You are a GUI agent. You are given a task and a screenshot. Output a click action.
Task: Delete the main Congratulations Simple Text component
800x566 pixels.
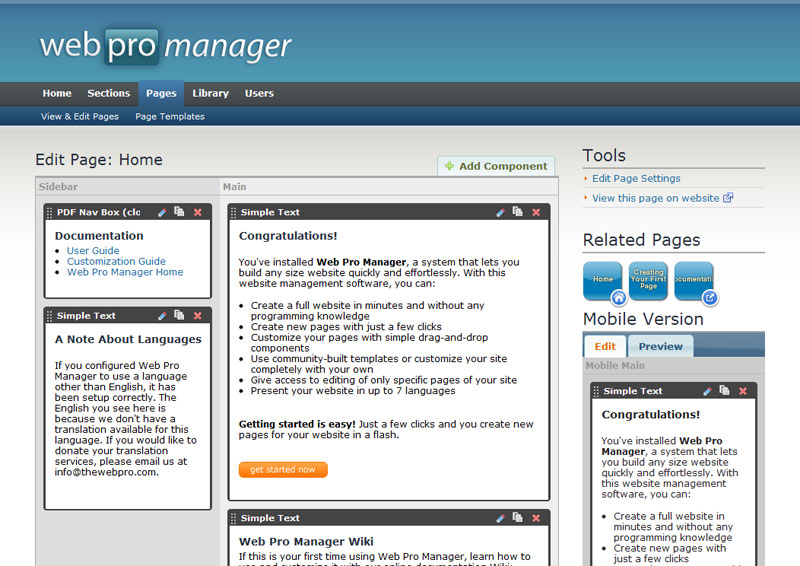(x=536, y=212)
